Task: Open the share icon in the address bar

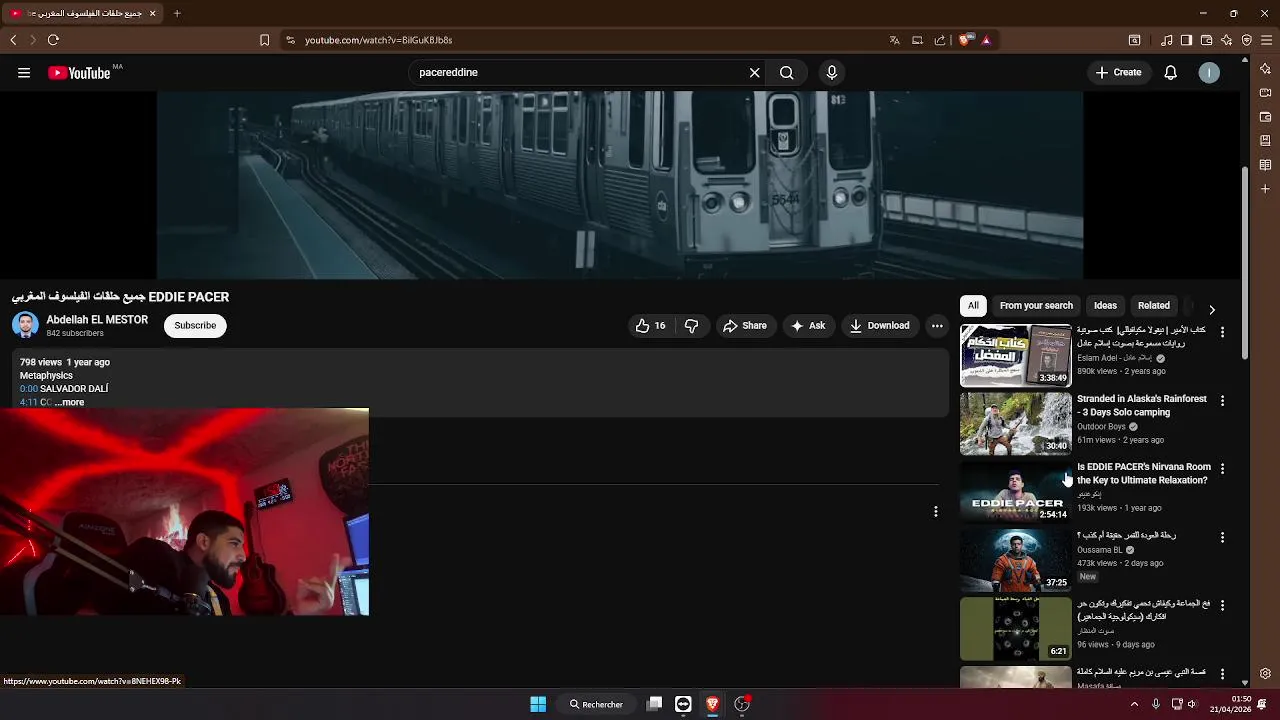Action: click(940, 40)
